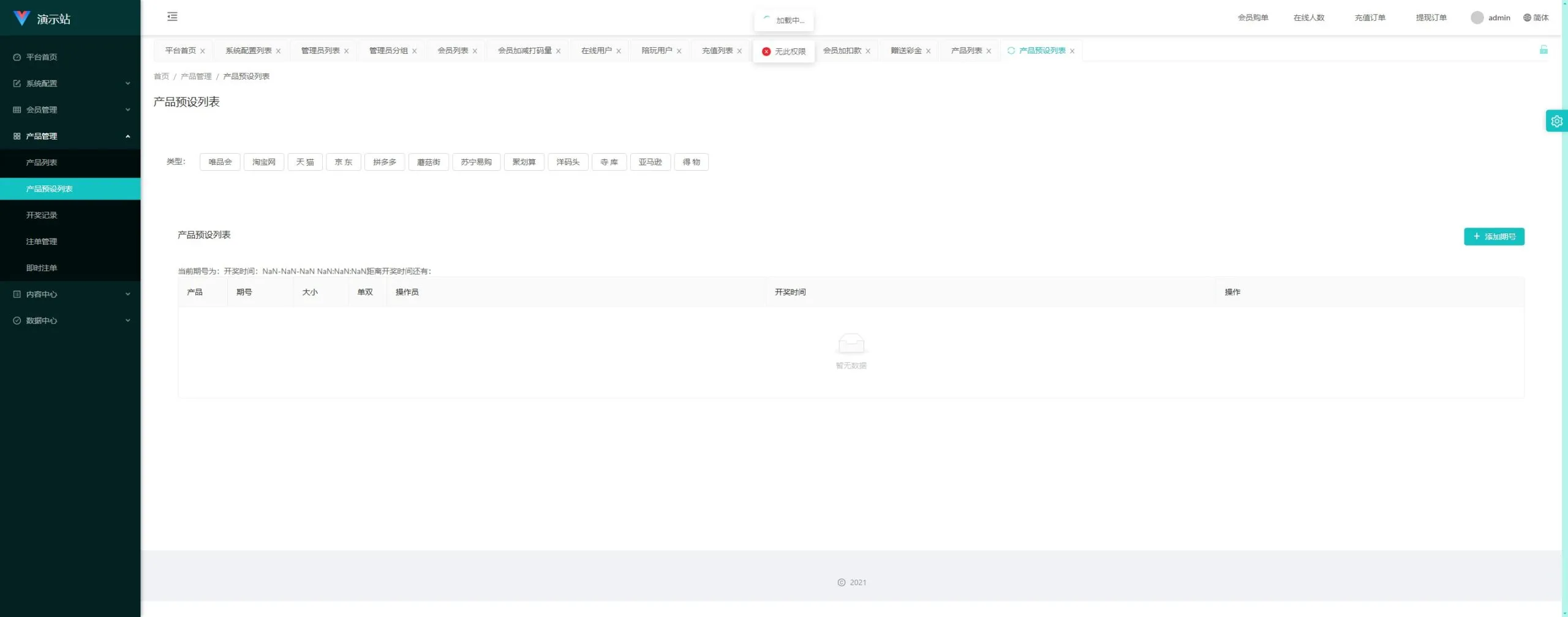Image resolution: width=1568 pixels, height=617 pixels.
Task: Click the 添加期号 button
Action: (x=1494, y=236)
